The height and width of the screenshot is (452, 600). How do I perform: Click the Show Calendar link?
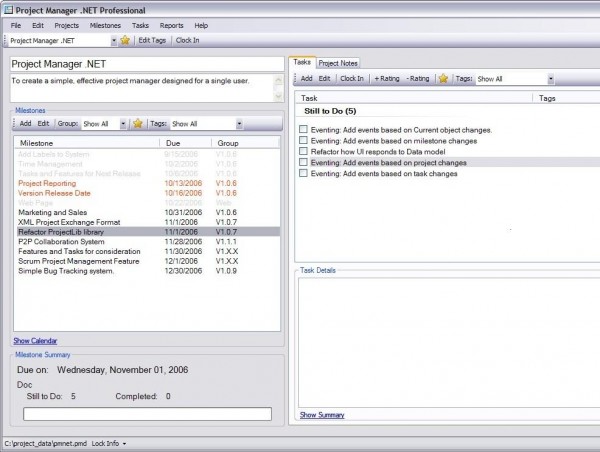pyautogui.click(x=35, y=341)
